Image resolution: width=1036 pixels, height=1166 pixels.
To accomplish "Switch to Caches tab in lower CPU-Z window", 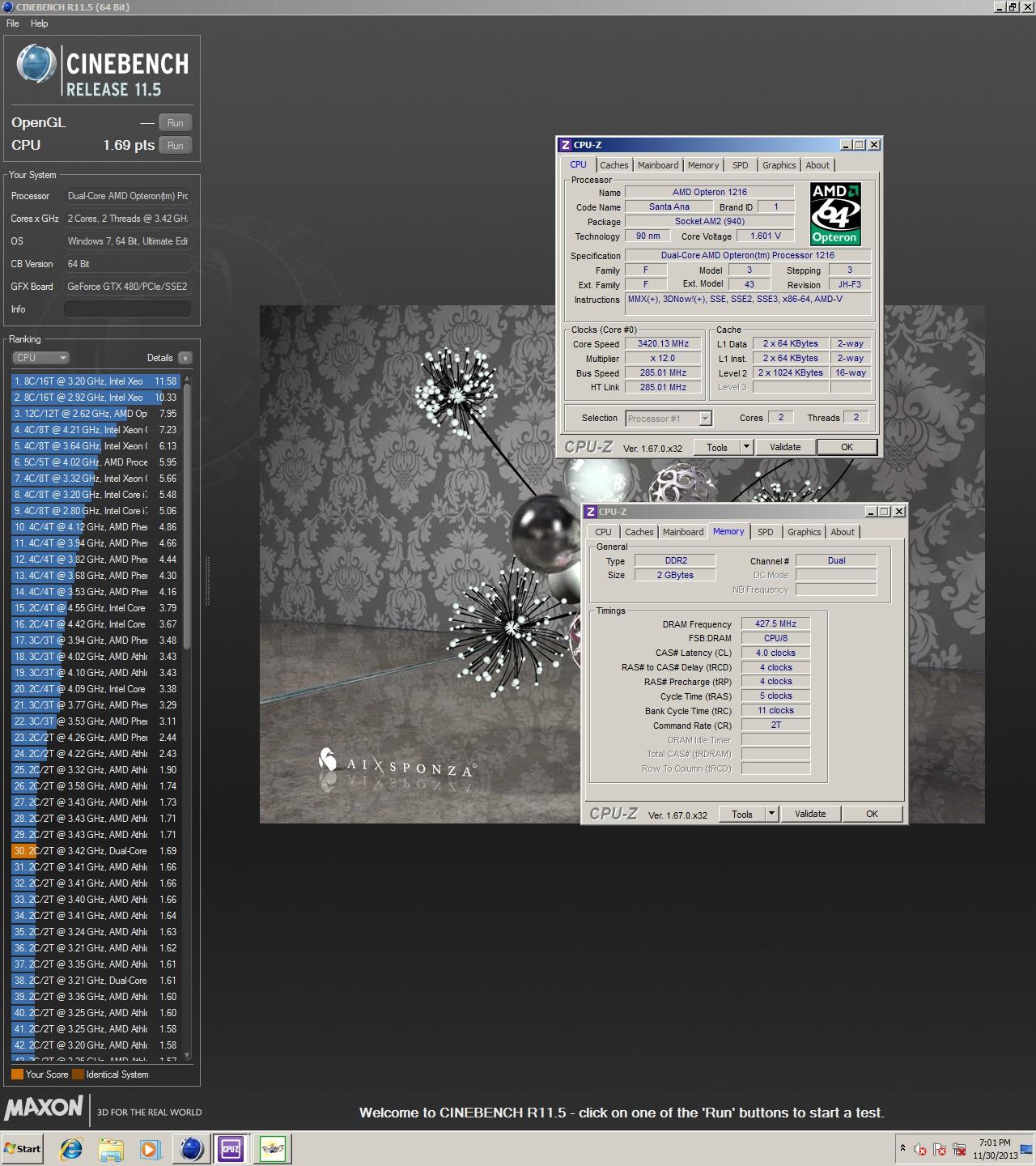I will click(639, 532).
